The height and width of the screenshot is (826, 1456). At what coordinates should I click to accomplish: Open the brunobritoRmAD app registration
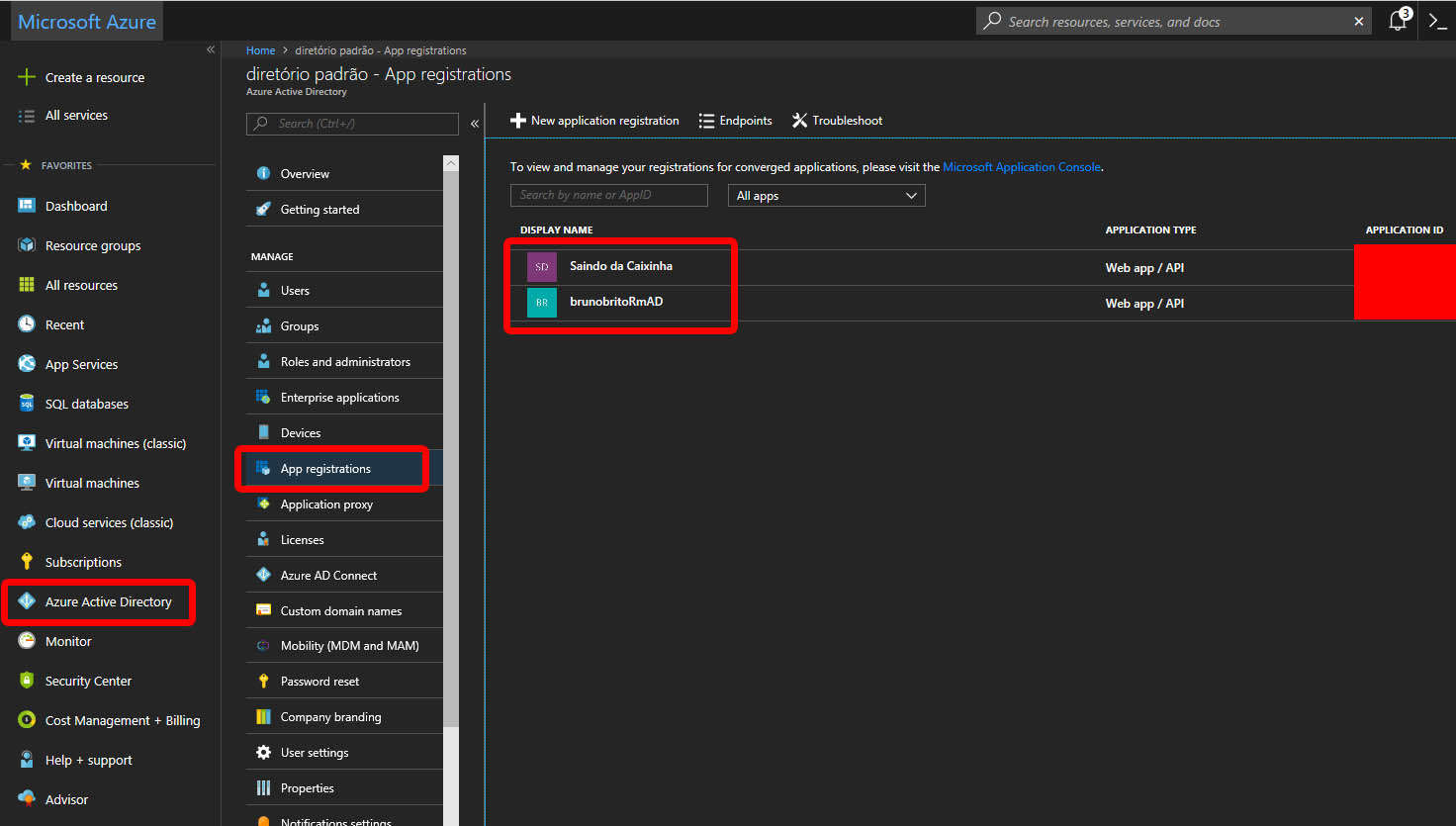click(x=616, y=302)
